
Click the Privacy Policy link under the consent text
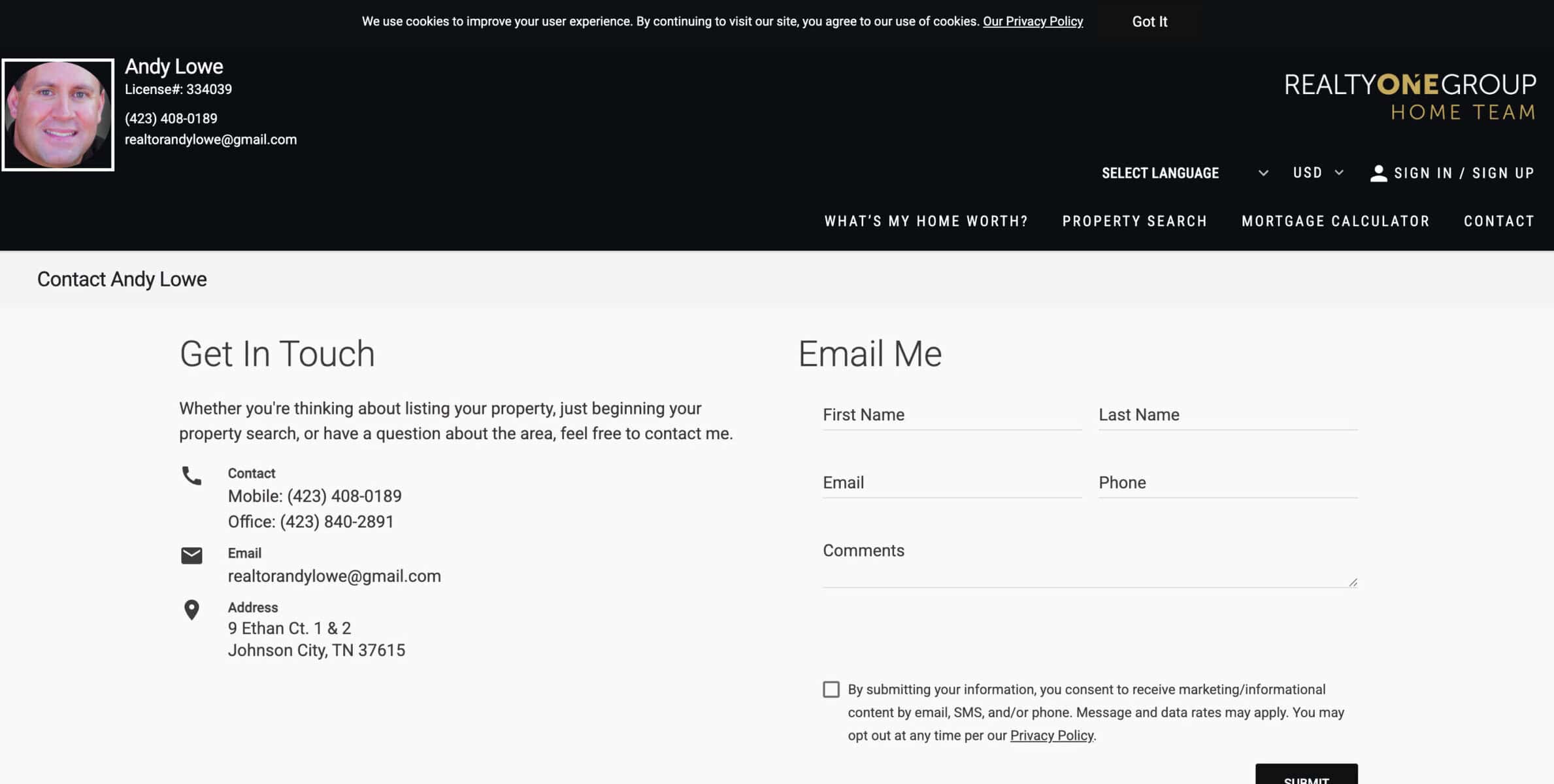(1051, 736)
